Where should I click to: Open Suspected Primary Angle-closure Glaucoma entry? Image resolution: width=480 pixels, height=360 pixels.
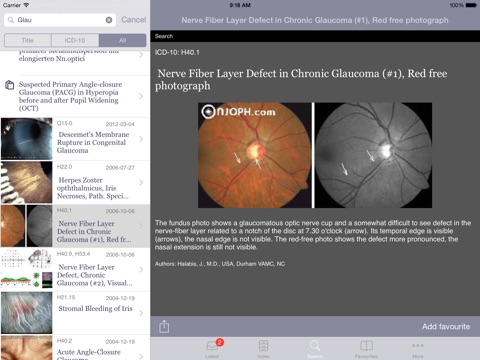point(75,96)
